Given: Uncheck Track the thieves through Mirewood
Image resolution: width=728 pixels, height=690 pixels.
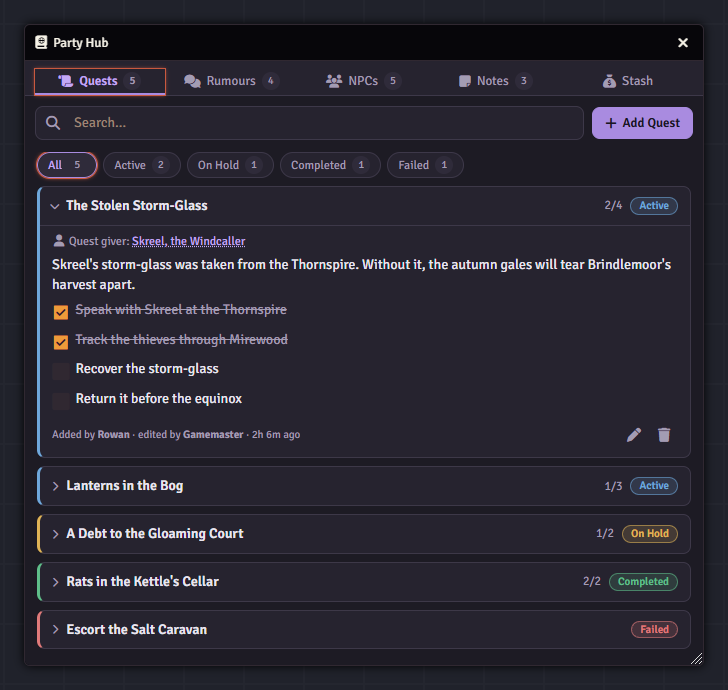Looking at the screenshot, I should point(61,342).
